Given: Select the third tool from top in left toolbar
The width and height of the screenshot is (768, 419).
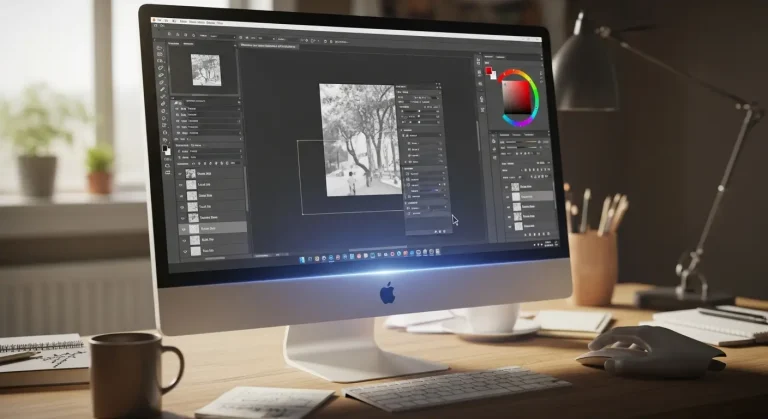Looking at the screenshot, I should 160,61.
